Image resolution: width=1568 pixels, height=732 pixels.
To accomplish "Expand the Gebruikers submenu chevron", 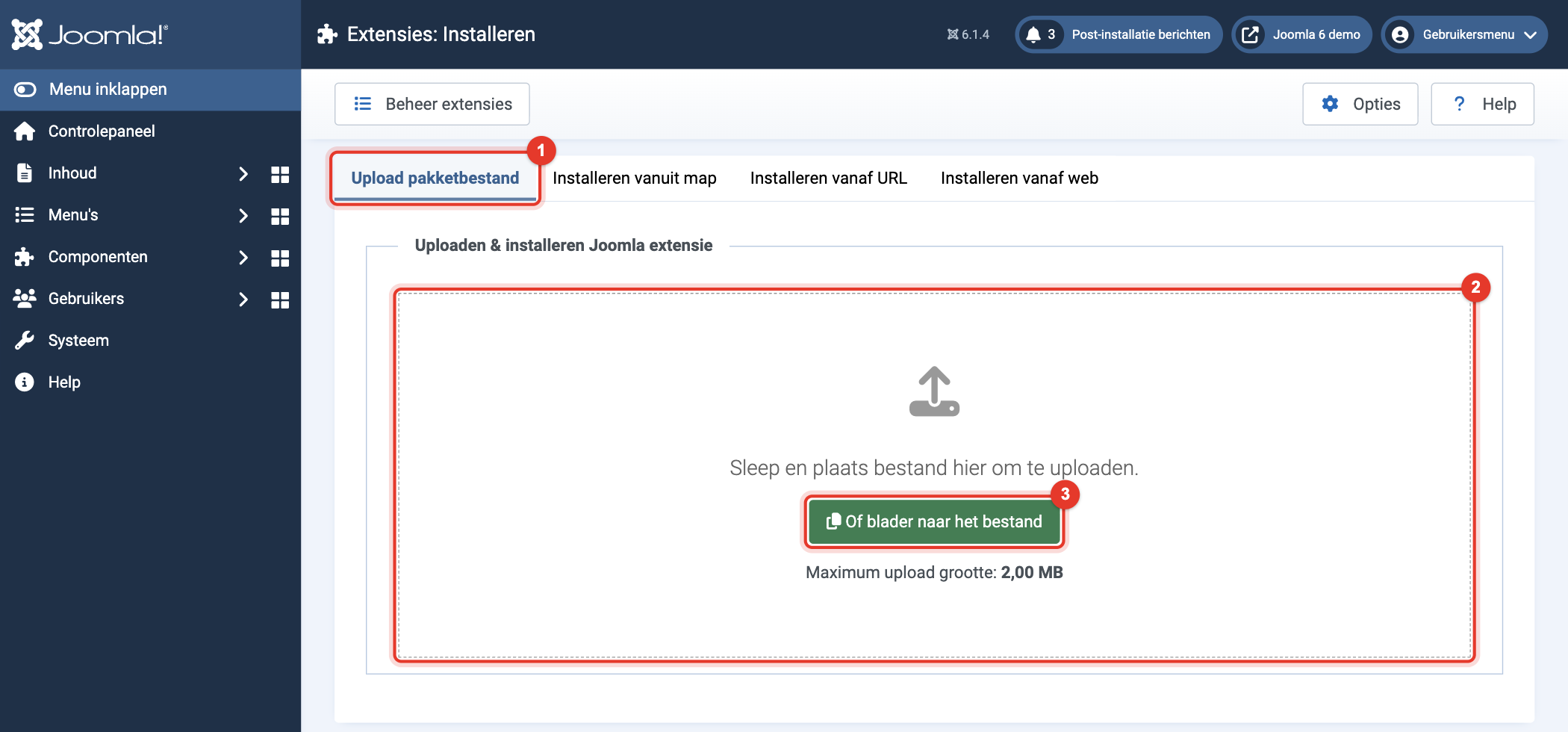I will click(x=243, y=300).
